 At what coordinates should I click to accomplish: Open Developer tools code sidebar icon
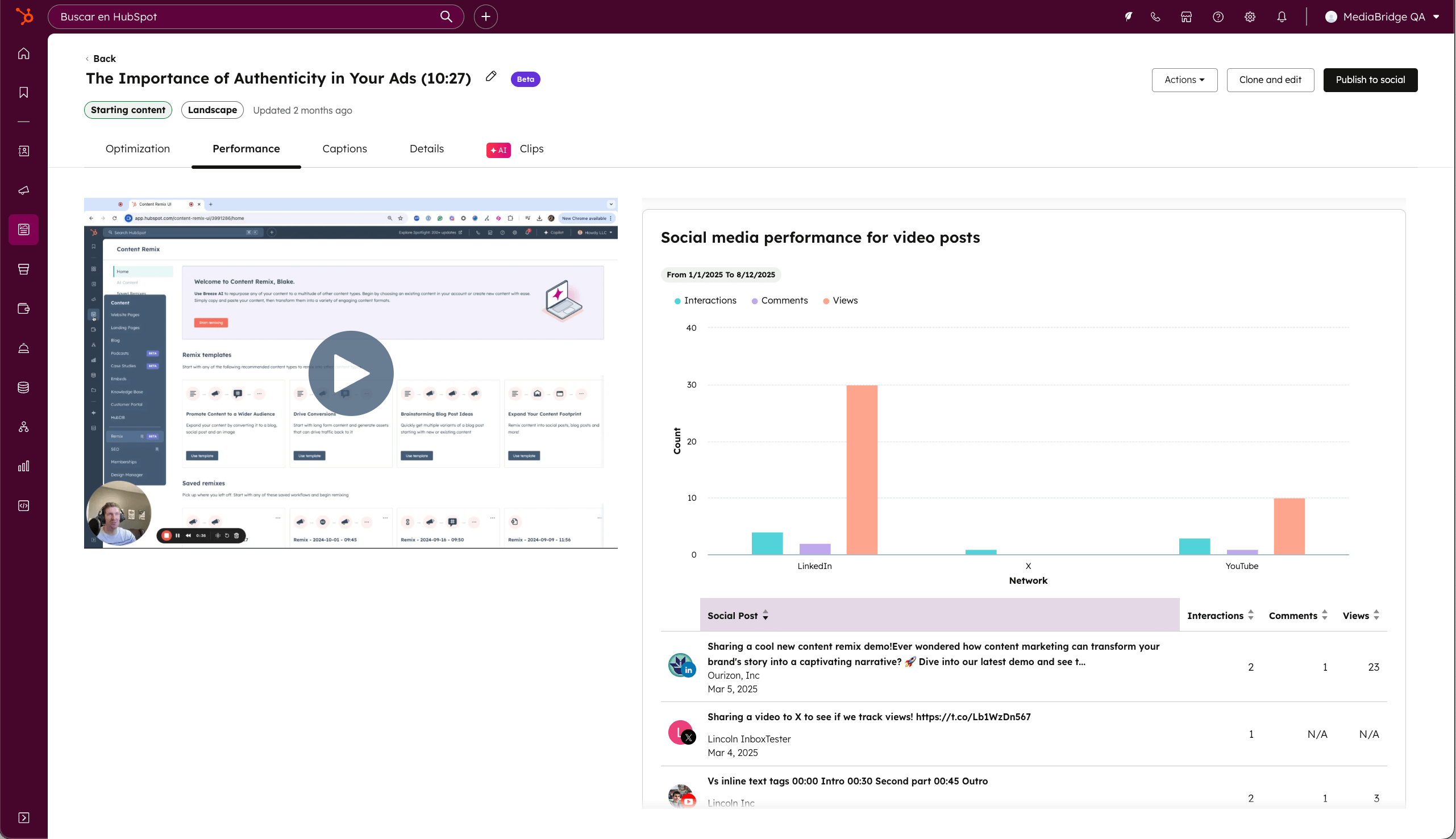(x=24, y=505)
